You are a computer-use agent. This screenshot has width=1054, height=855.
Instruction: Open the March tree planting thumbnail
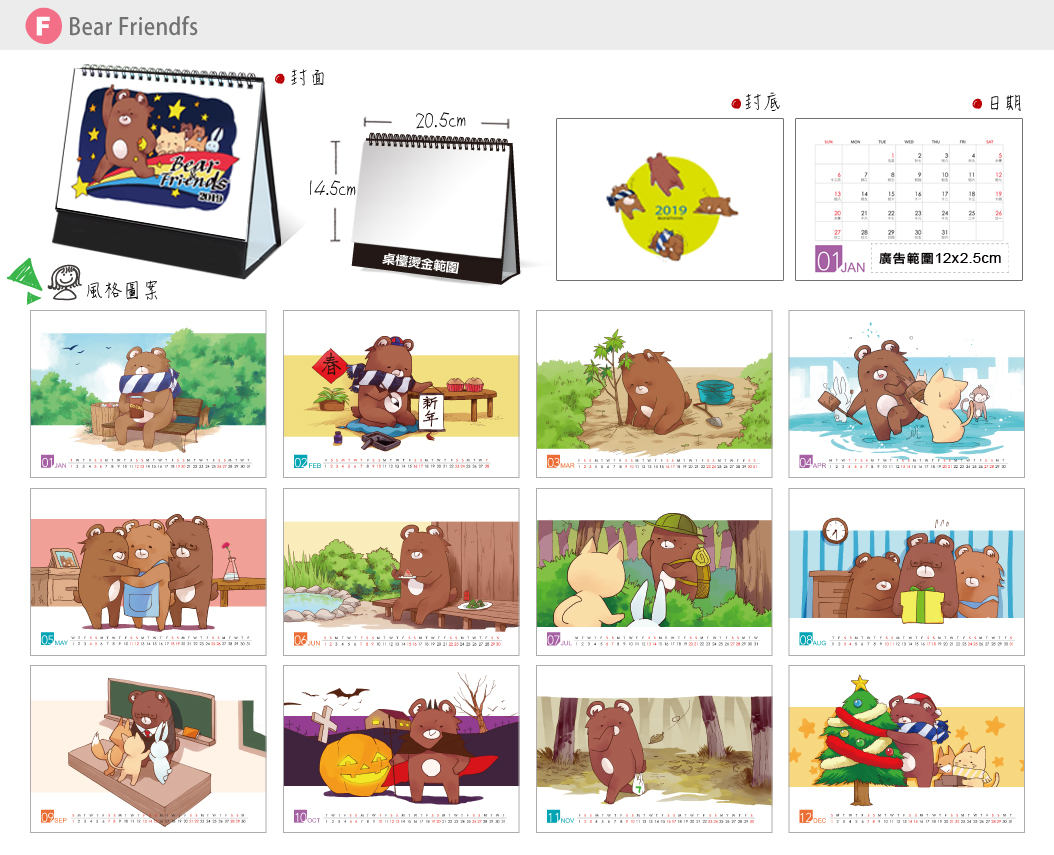pos(654,394)
